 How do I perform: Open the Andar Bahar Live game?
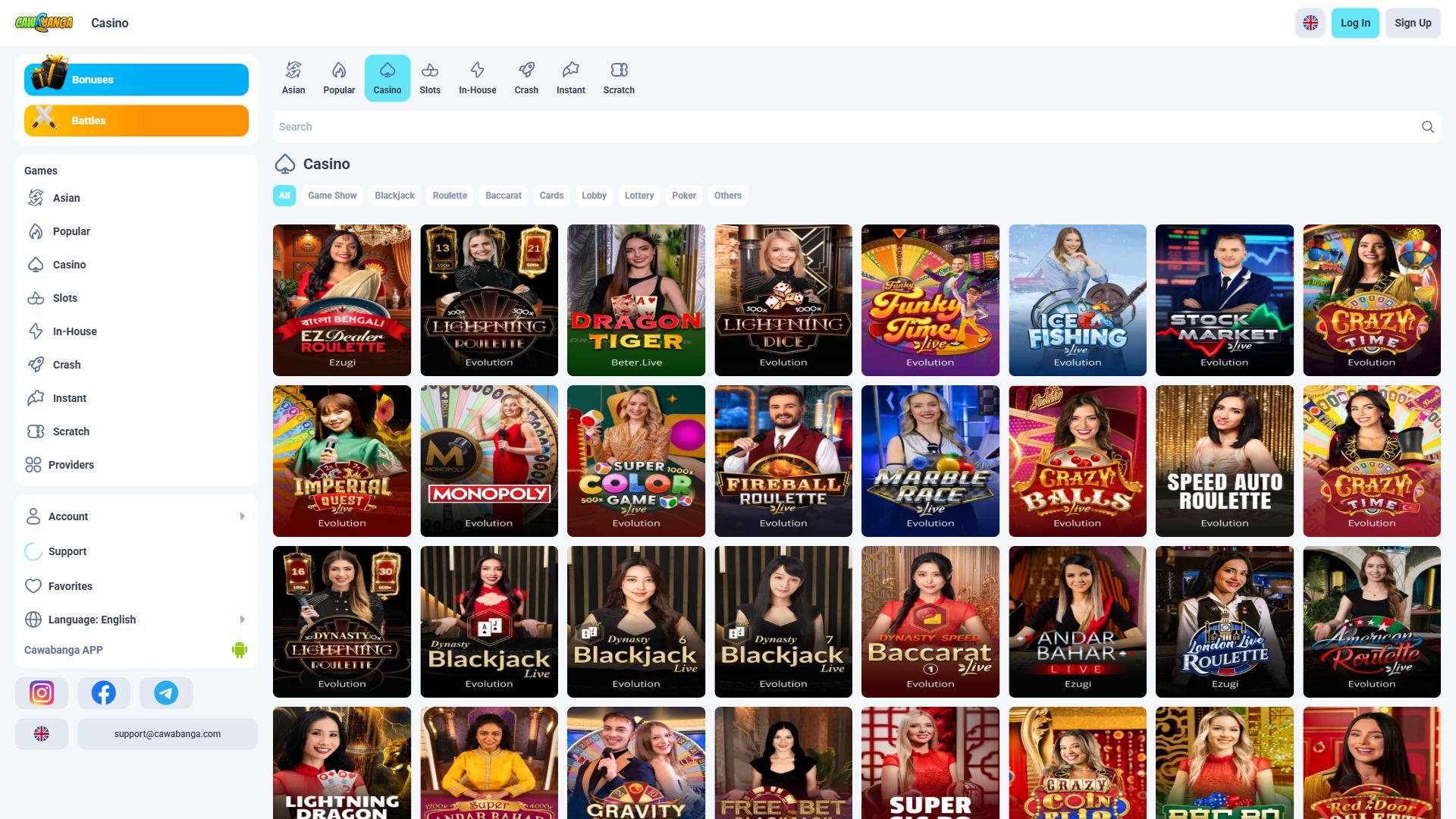coord(1078,622)
